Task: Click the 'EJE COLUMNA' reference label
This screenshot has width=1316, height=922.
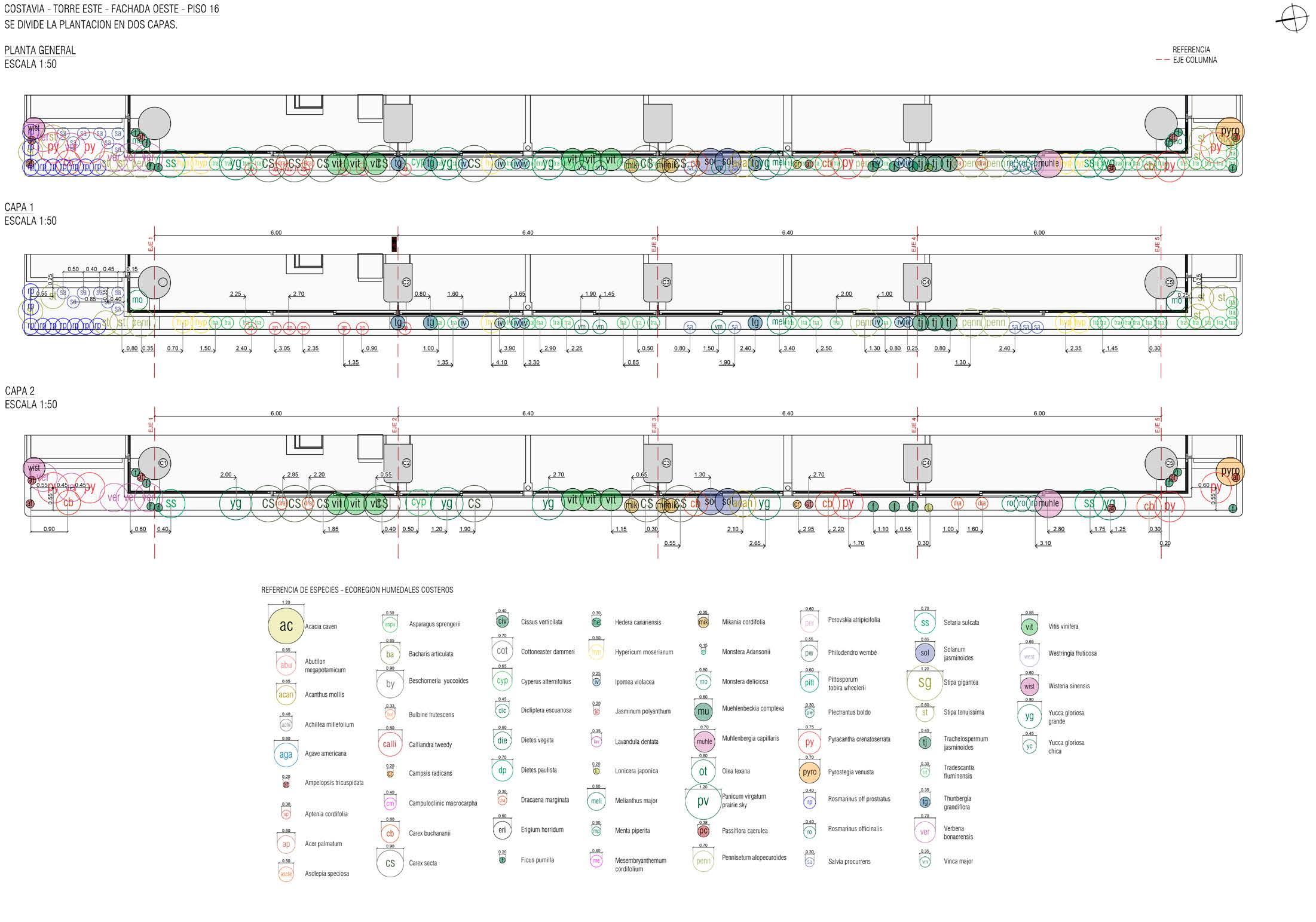Action: point(1195,60)
